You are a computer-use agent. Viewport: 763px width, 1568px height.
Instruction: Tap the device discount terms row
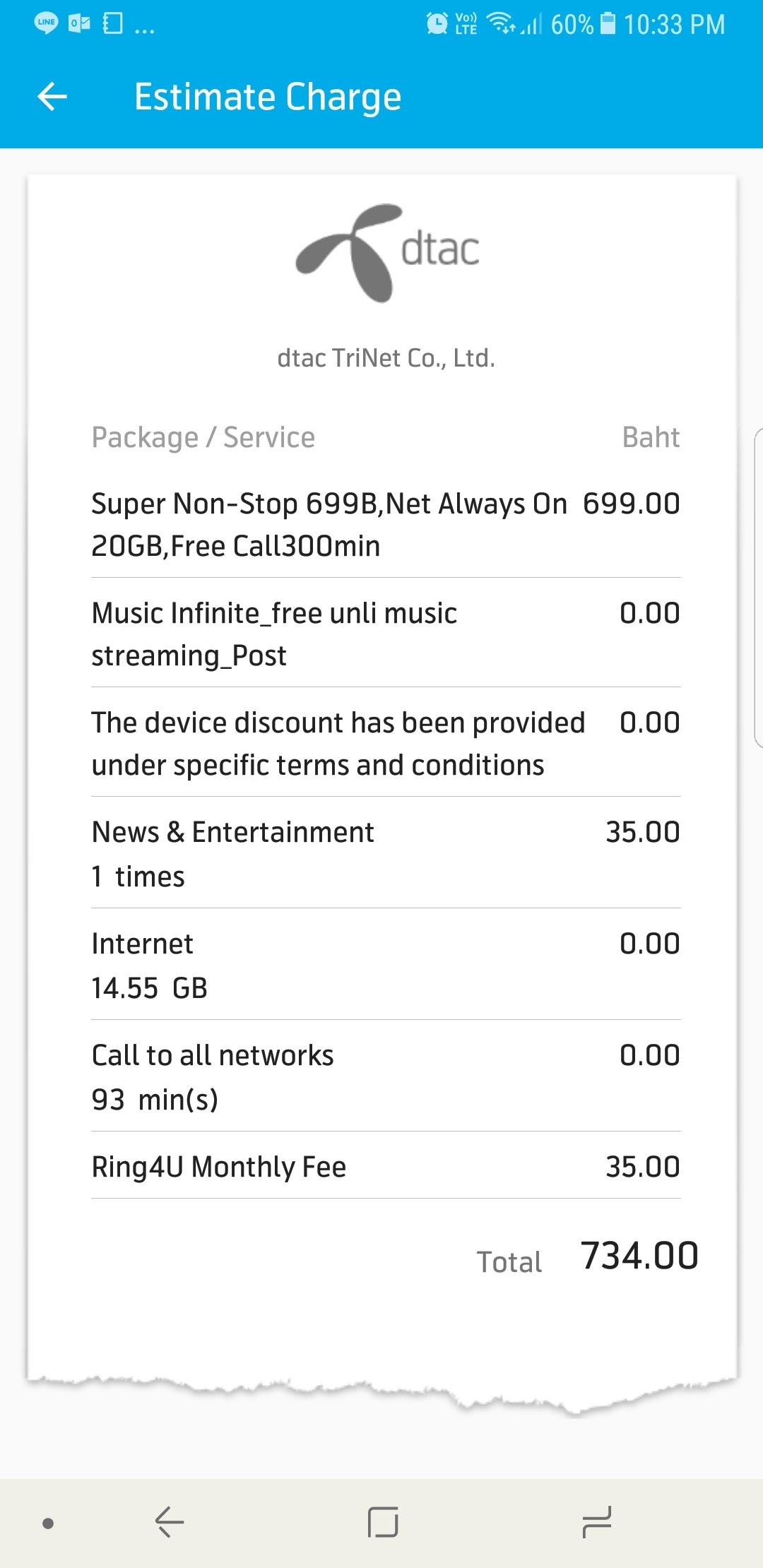386,743
